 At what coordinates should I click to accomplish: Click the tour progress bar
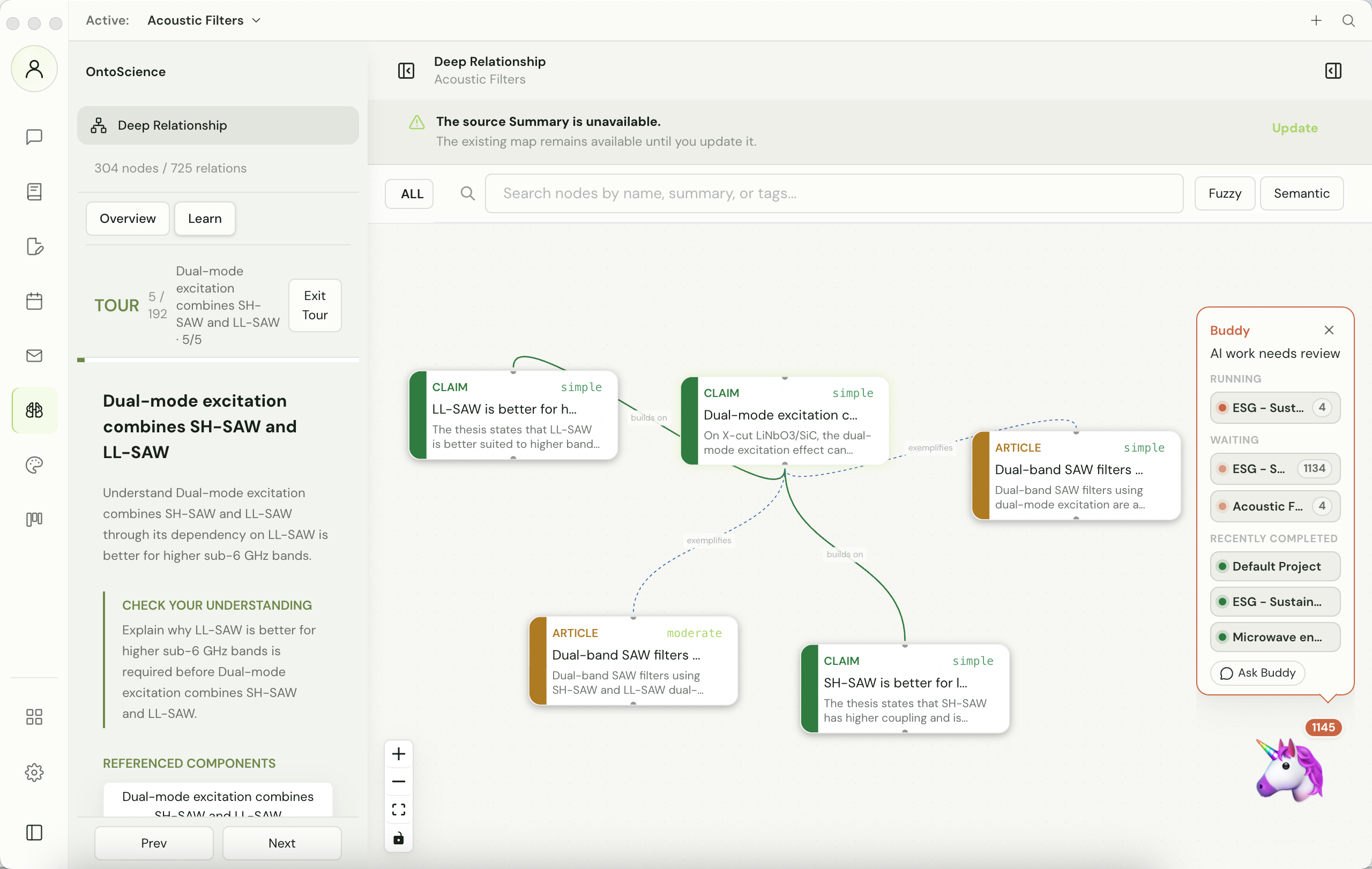coord(218,360)
